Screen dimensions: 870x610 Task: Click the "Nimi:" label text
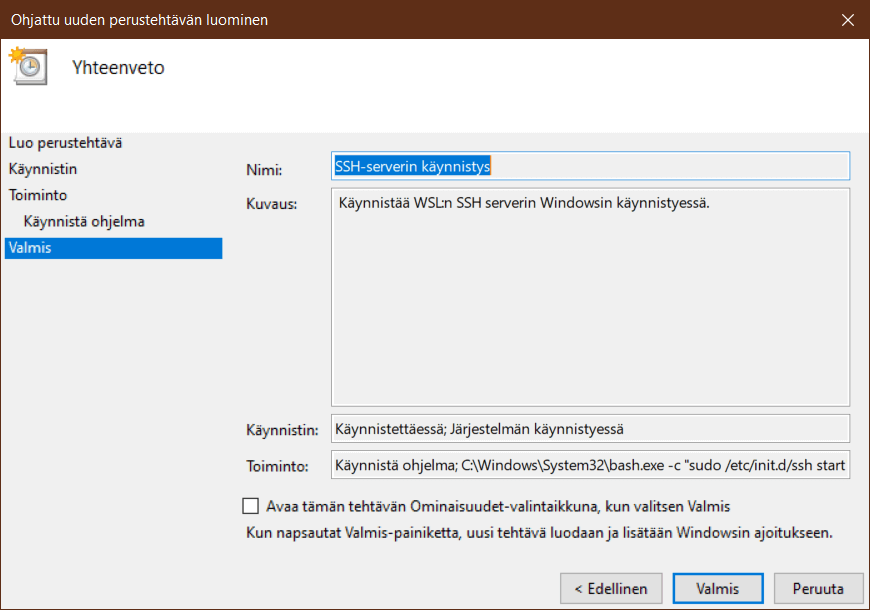click(x=264, y=170)
